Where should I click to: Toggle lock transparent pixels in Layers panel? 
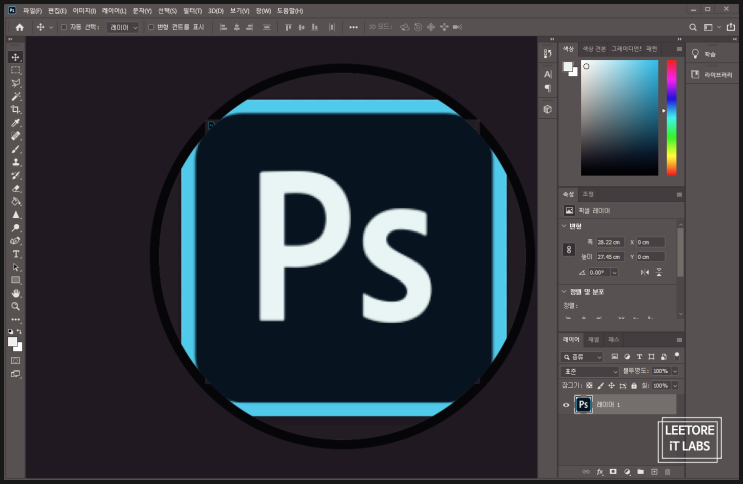(x=589, y=386)
